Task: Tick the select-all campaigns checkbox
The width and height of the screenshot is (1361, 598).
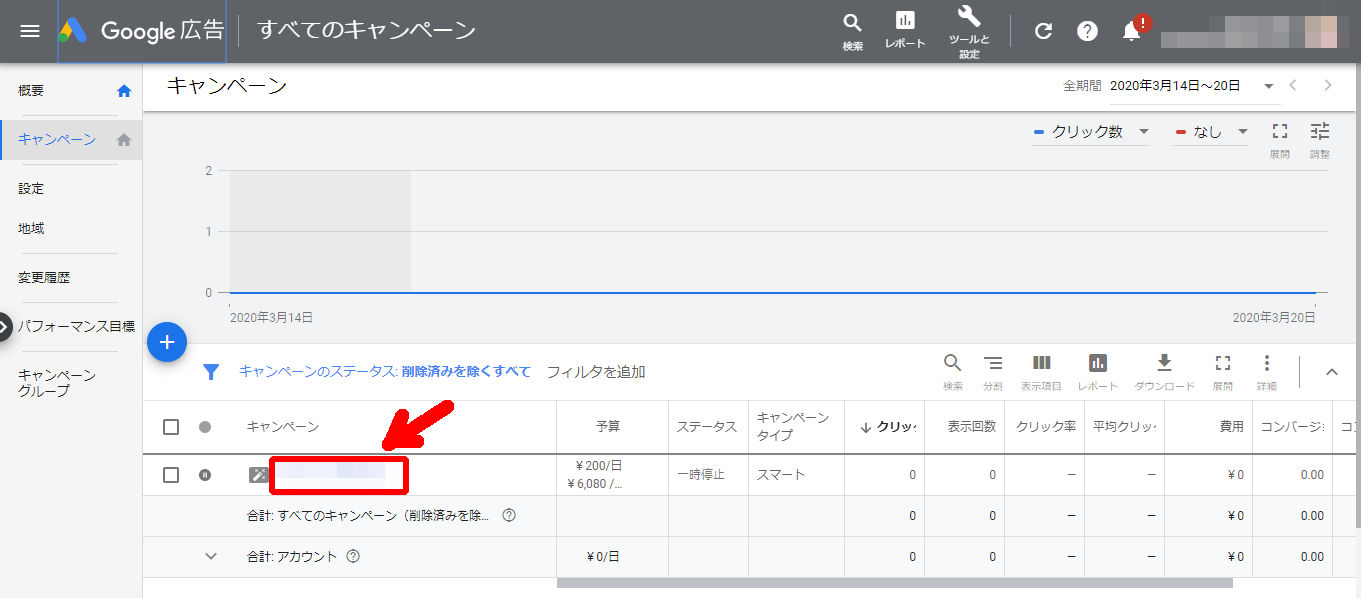Action: point(171,427)
